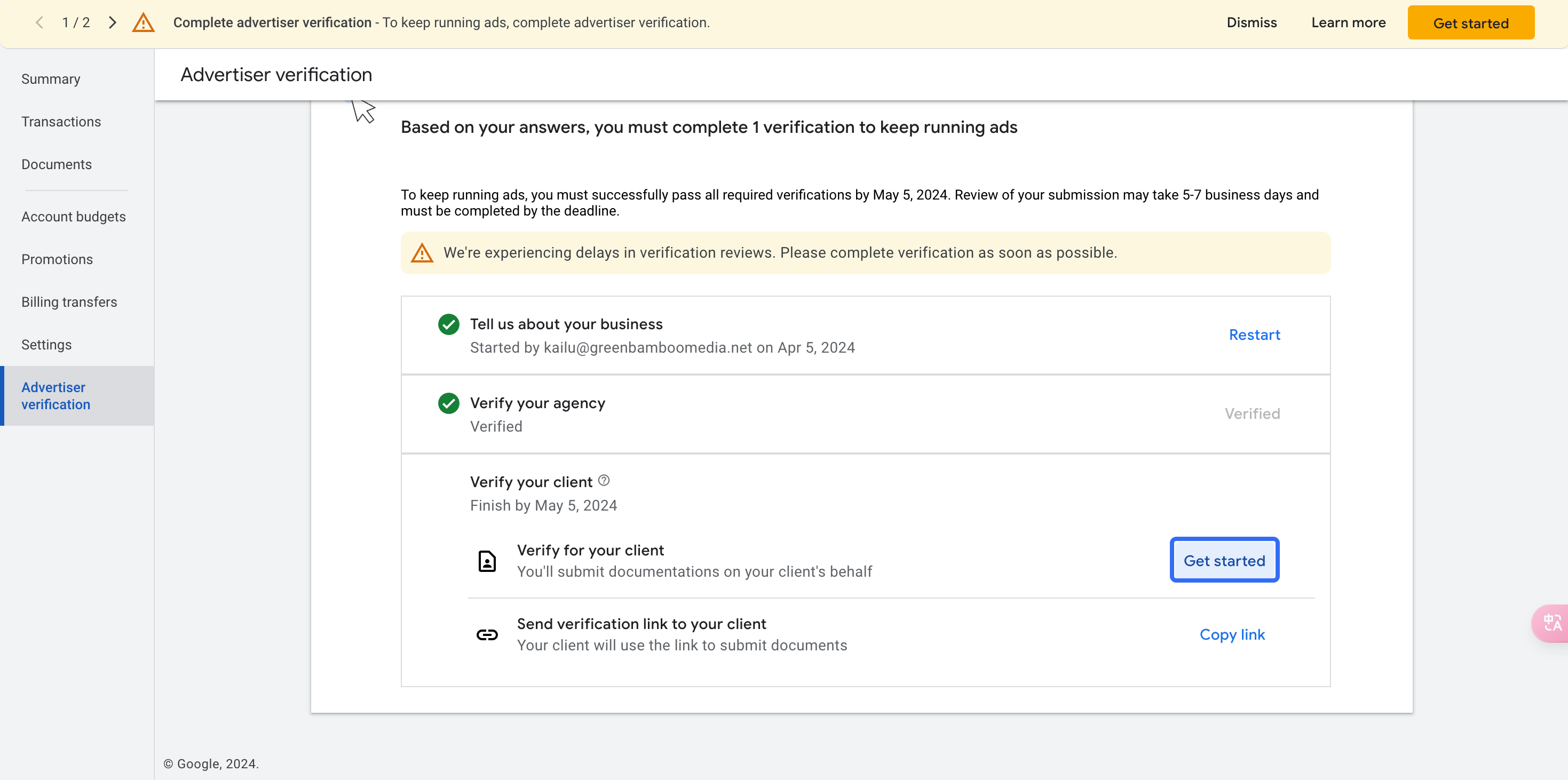Screen dimensions: 1568x780
Task: Click the orange Get started banner button
Action: (x=1471, y=23)
